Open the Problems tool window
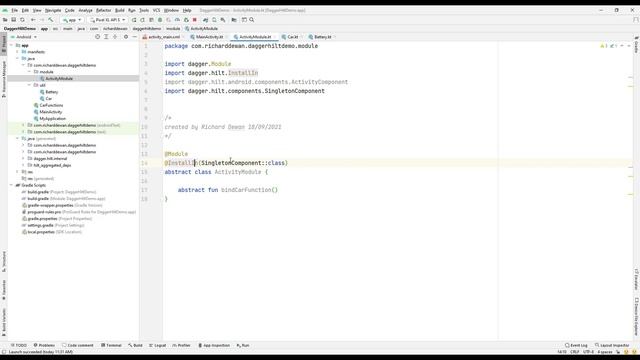This screenshot has height=360, width=640. 44,345
